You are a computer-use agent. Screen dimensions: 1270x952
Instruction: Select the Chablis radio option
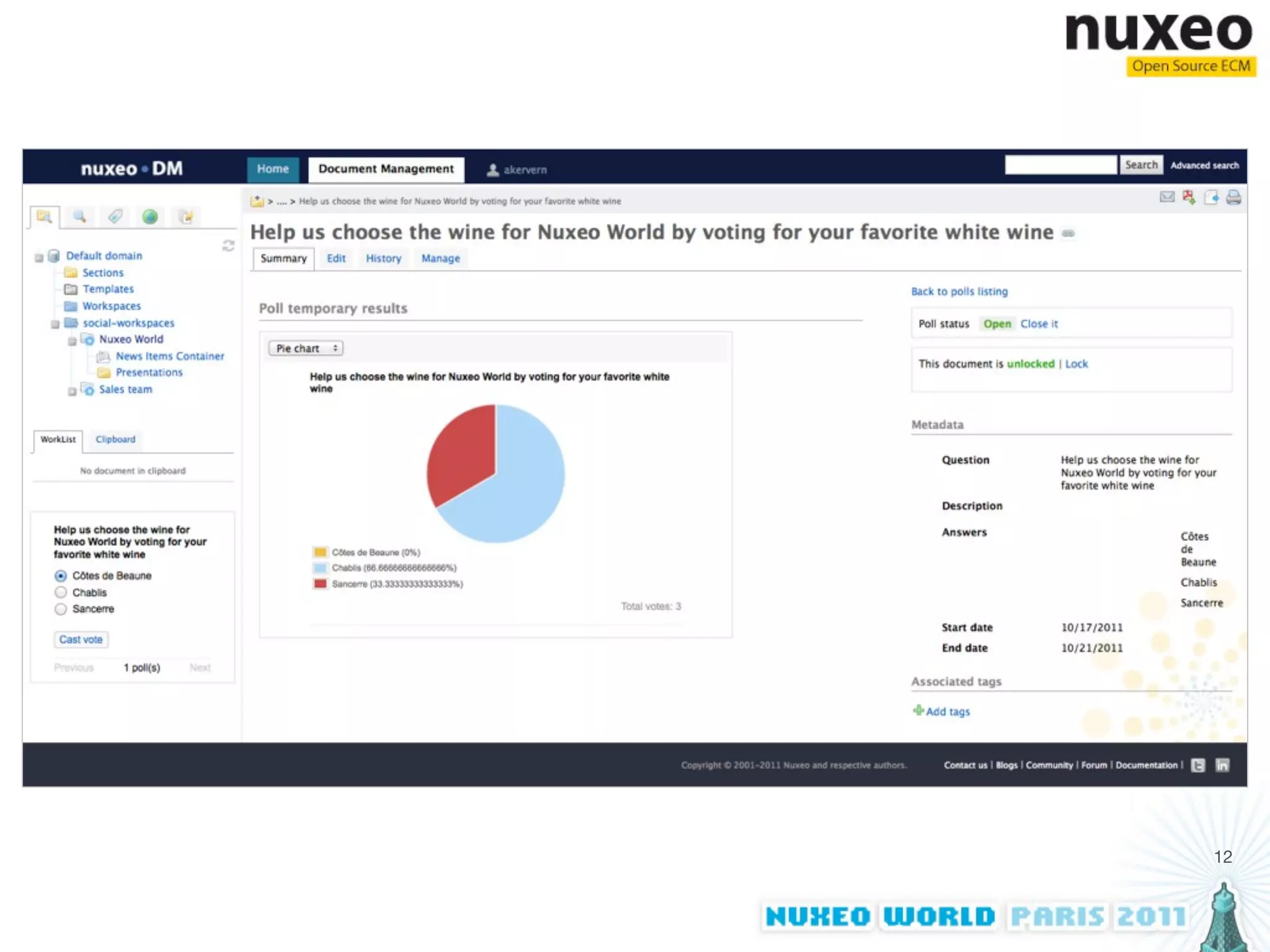point(61,593)
